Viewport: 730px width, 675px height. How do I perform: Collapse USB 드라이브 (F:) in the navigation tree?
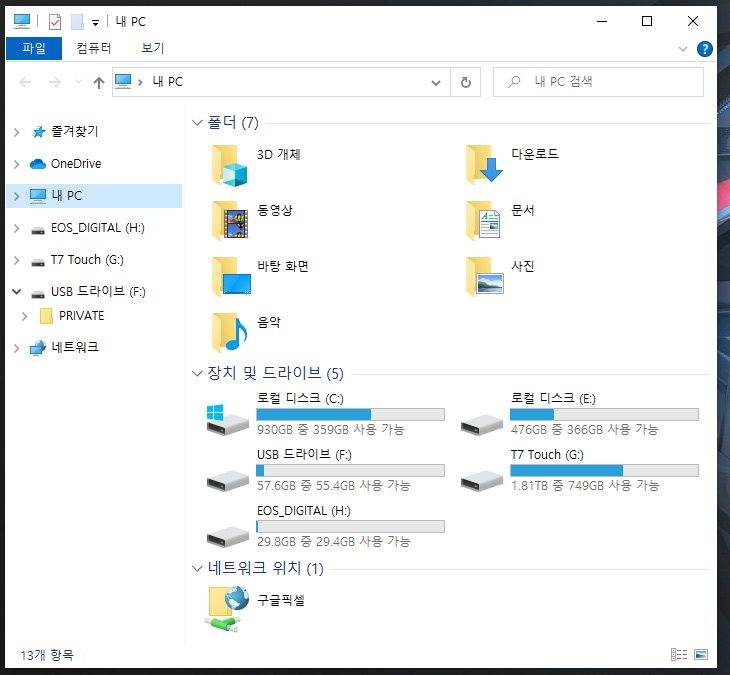tap(17, 292)
